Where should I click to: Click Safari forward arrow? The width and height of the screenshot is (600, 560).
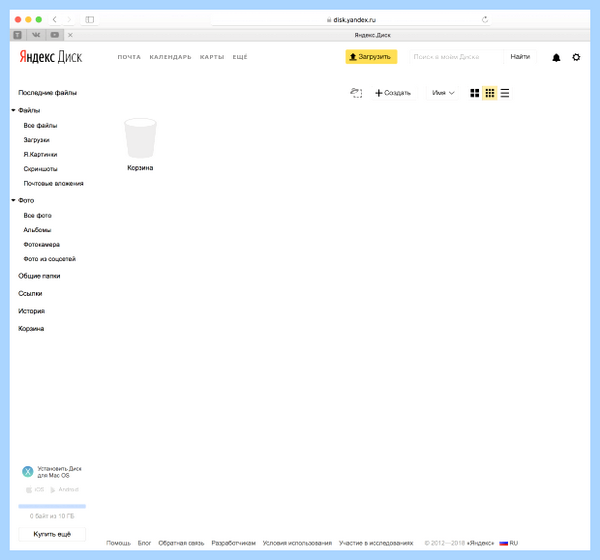[x=69, y=20]
